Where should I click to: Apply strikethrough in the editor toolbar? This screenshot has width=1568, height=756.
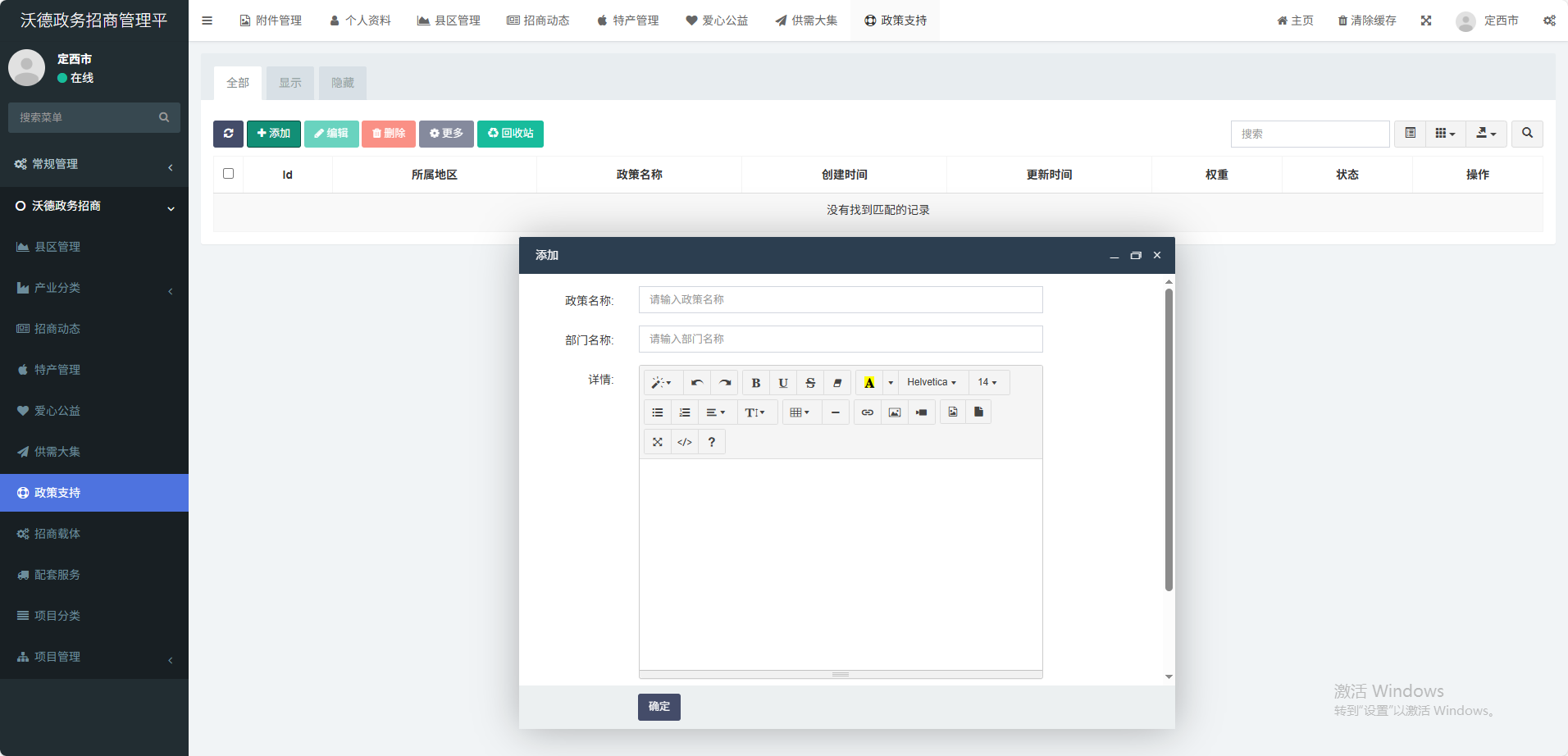[809, 383]
